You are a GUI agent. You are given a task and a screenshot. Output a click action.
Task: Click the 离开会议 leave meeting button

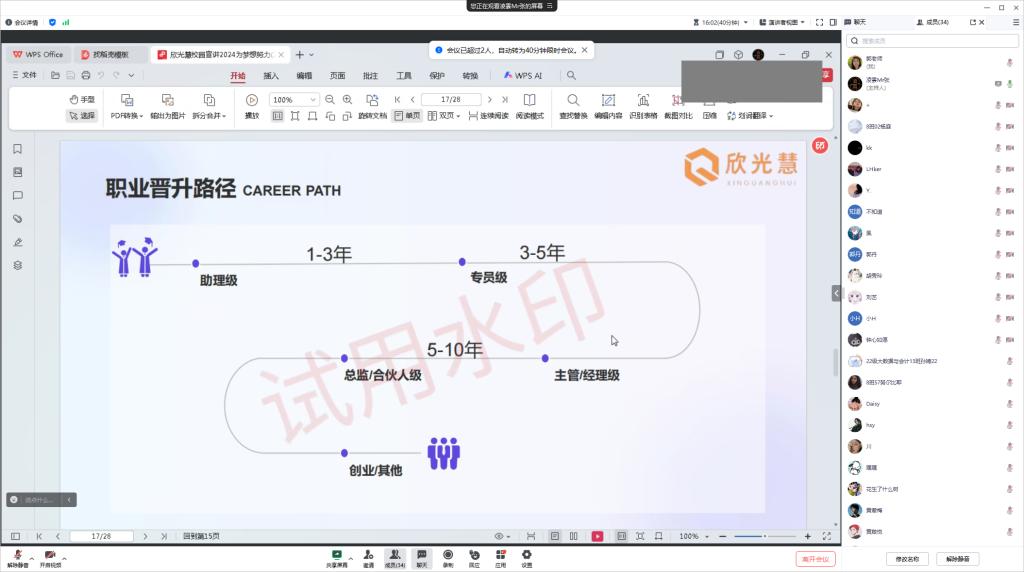[815, 559]
